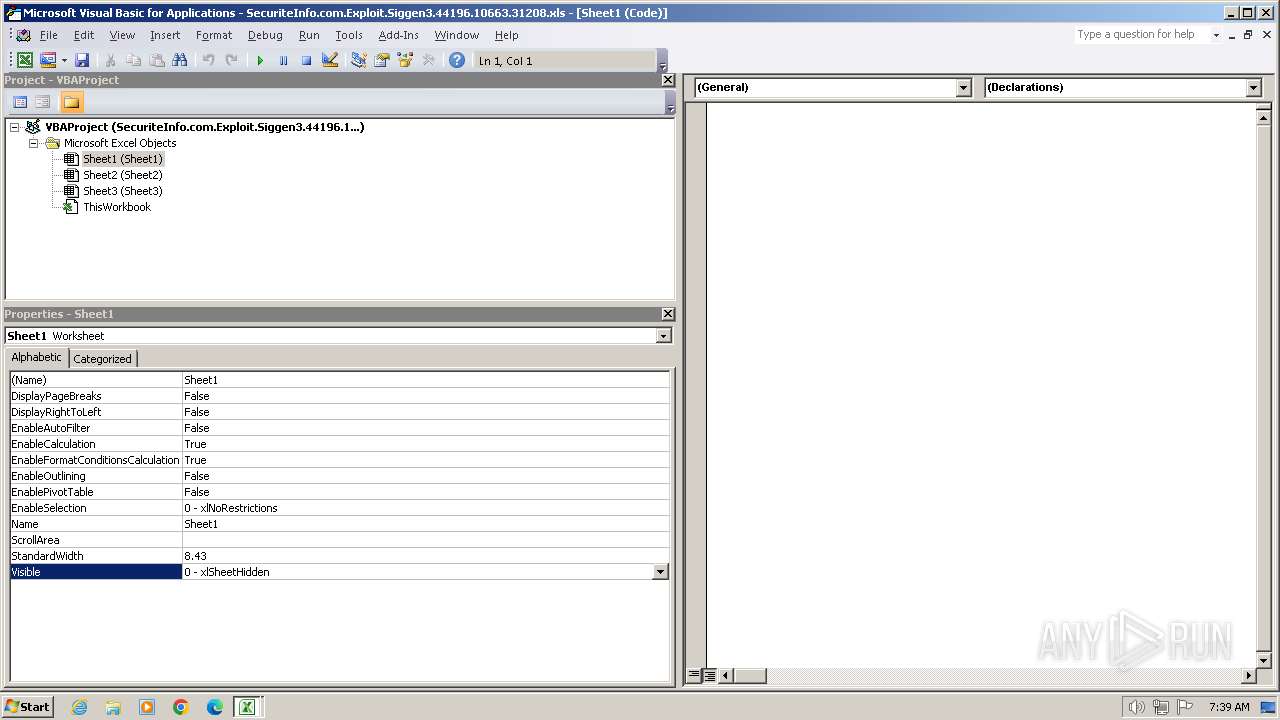Click the Copy toolbar icon
The width and height of the screenshot is (1280, 720).
[134, 61]
